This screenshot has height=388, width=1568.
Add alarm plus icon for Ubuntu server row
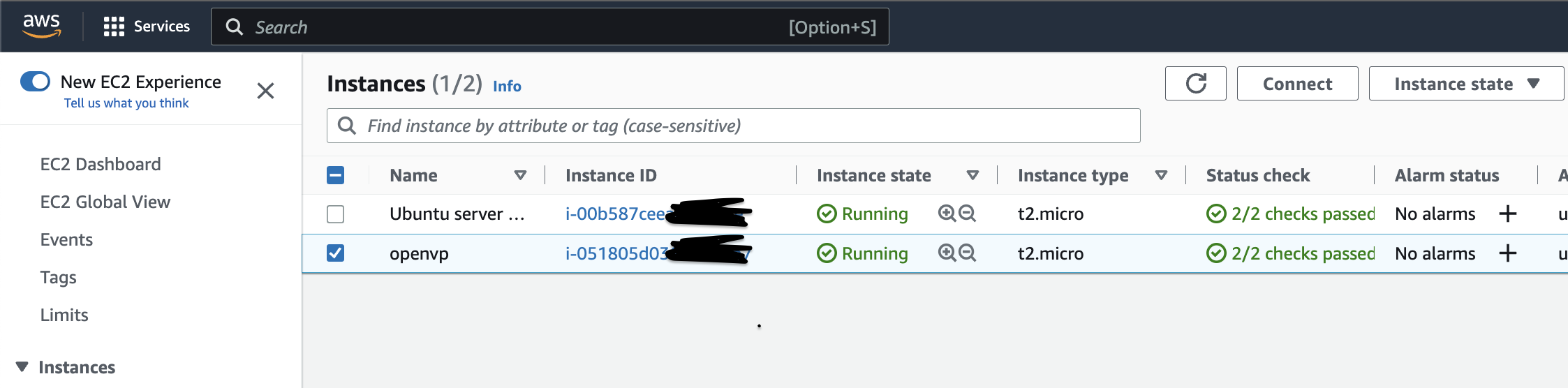tap(1508, 214)
